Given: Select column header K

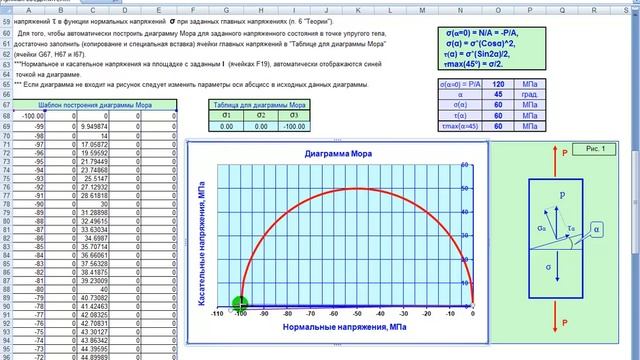Looking at the screenshot, I should 358,11.
